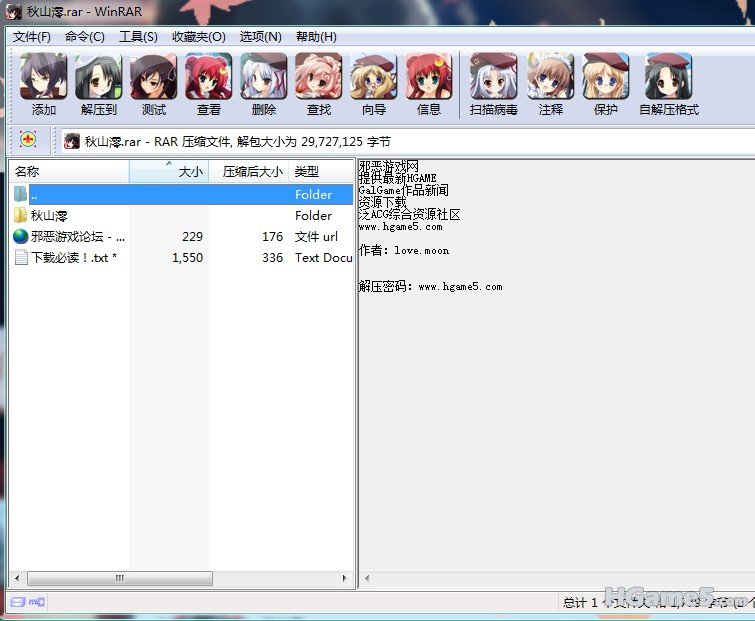
Task: Select the 秋山澪 folder row name
Action: coord(49,216)
